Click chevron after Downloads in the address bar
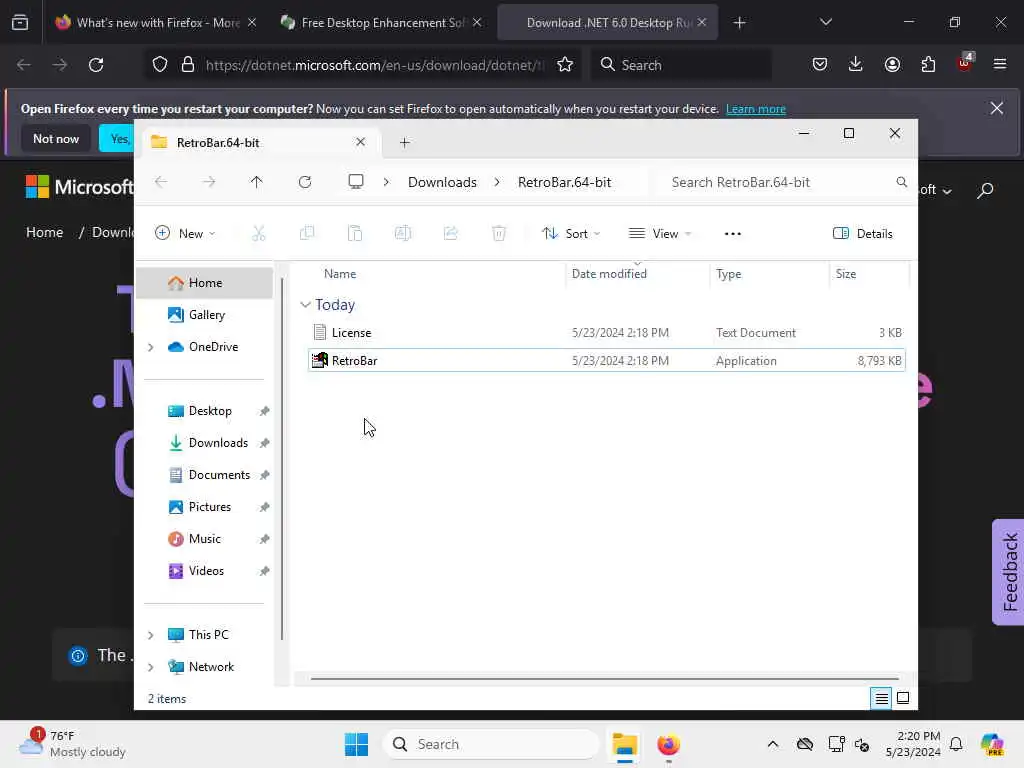 [x=497, y=182]
